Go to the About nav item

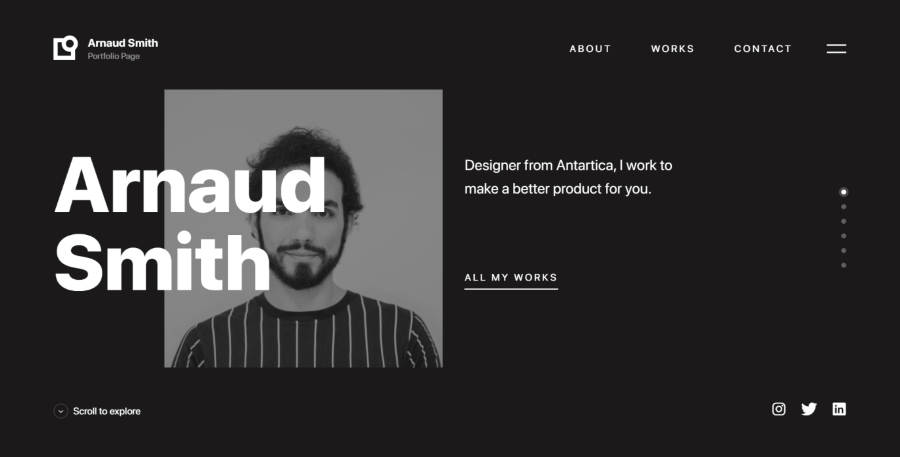tap(590, 49)
